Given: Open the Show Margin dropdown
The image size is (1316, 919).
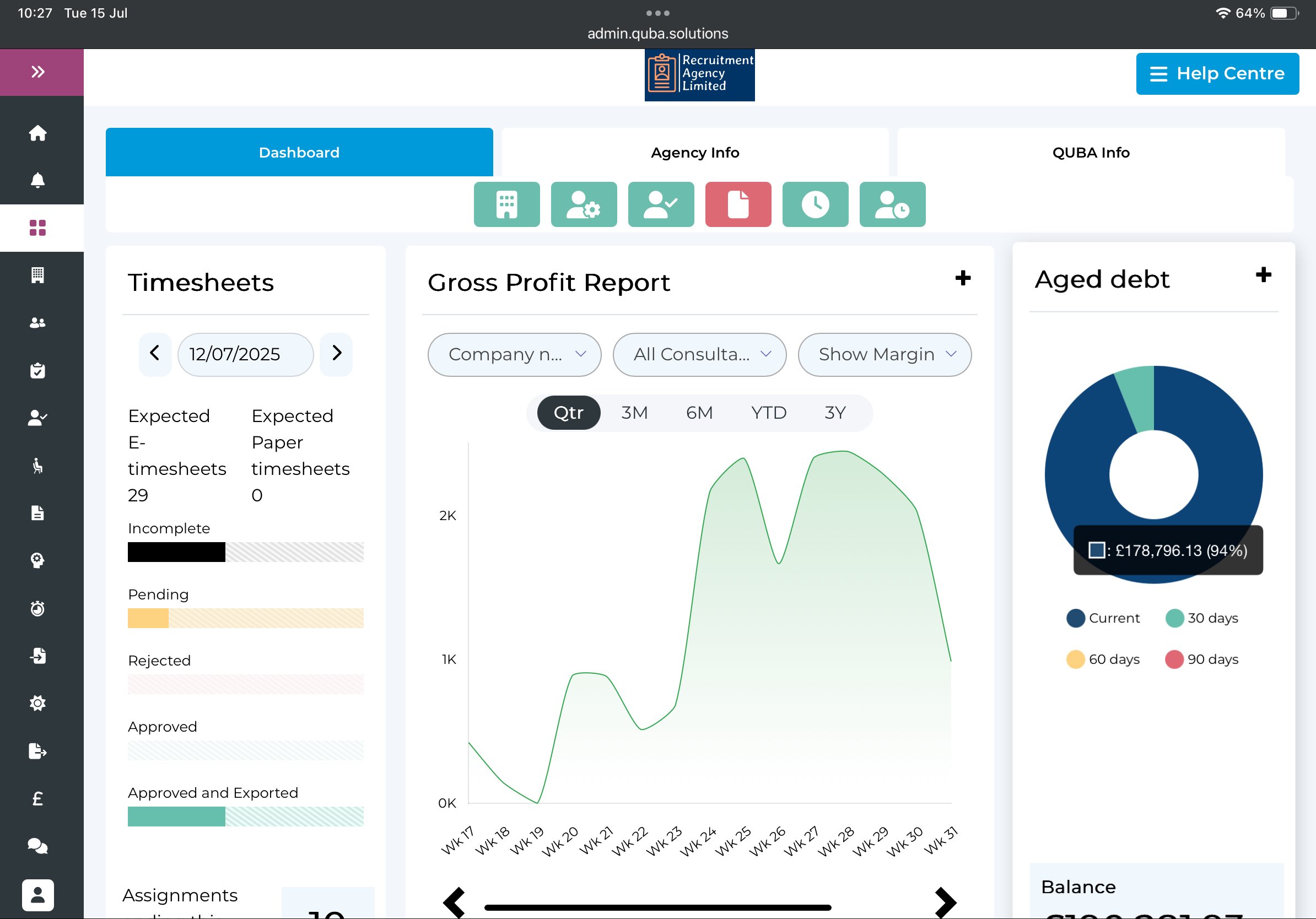Looking at the screenshot, I should pos(884,355).
